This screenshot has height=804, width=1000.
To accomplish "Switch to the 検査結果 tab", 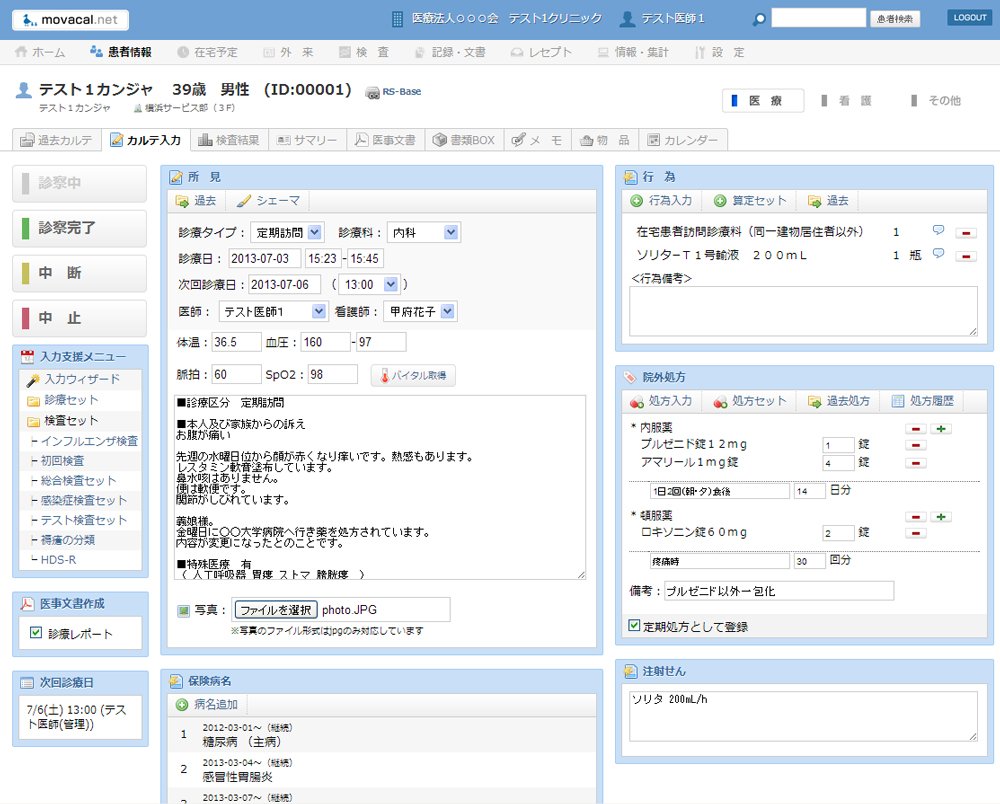I will point(229,140).
